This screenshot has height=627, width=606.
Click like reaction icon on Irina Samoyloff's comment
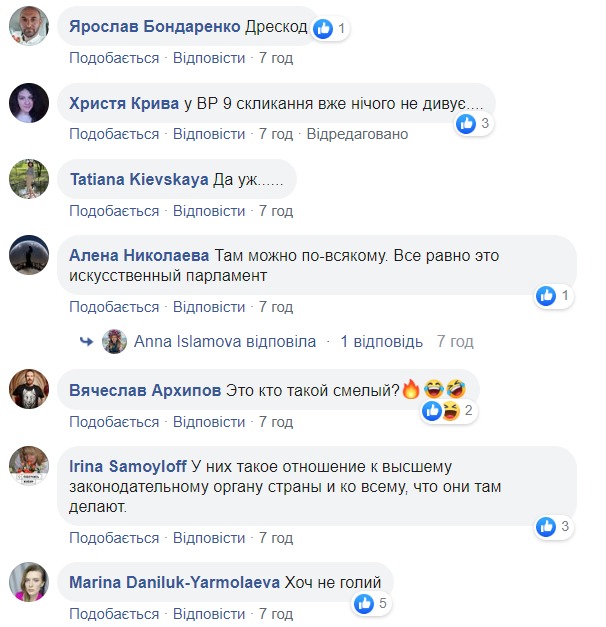(x=546, y=525)
